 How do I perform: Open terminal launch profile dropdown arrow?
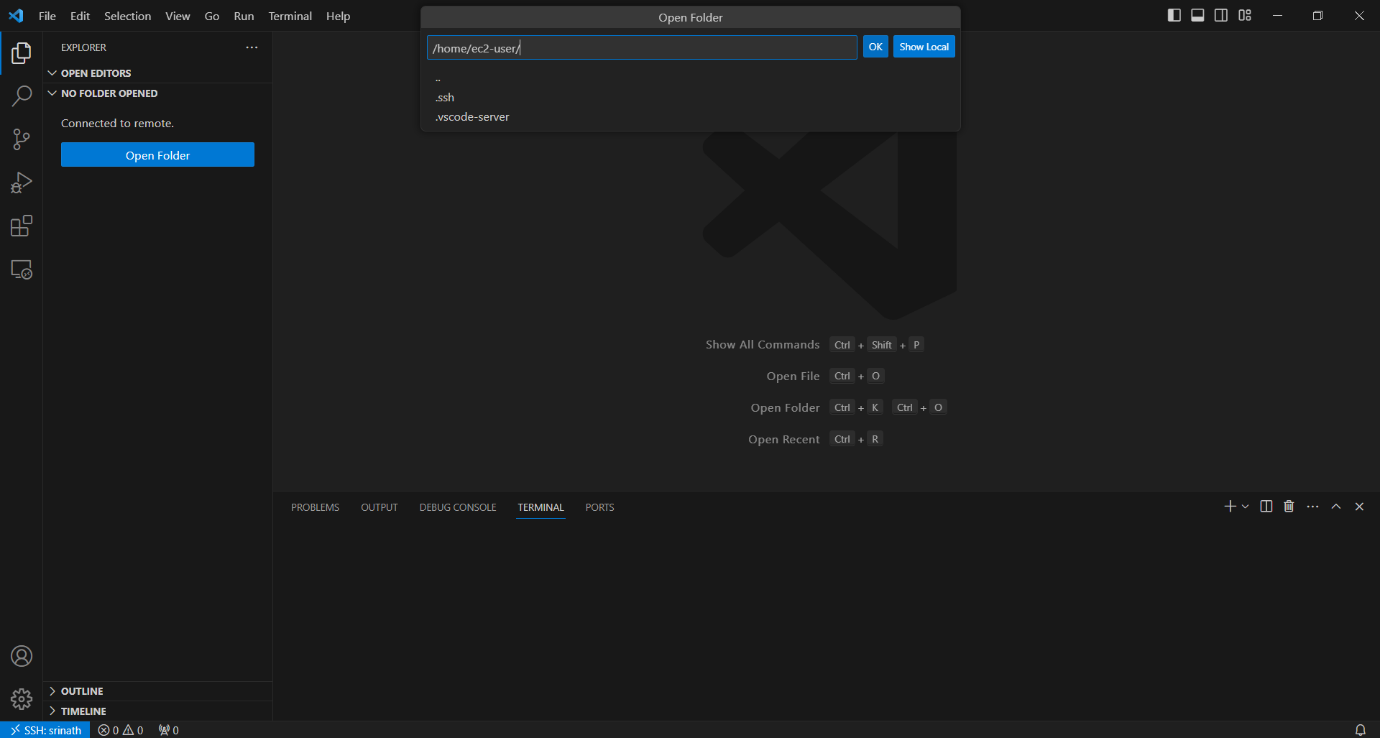click(1245, 507)
